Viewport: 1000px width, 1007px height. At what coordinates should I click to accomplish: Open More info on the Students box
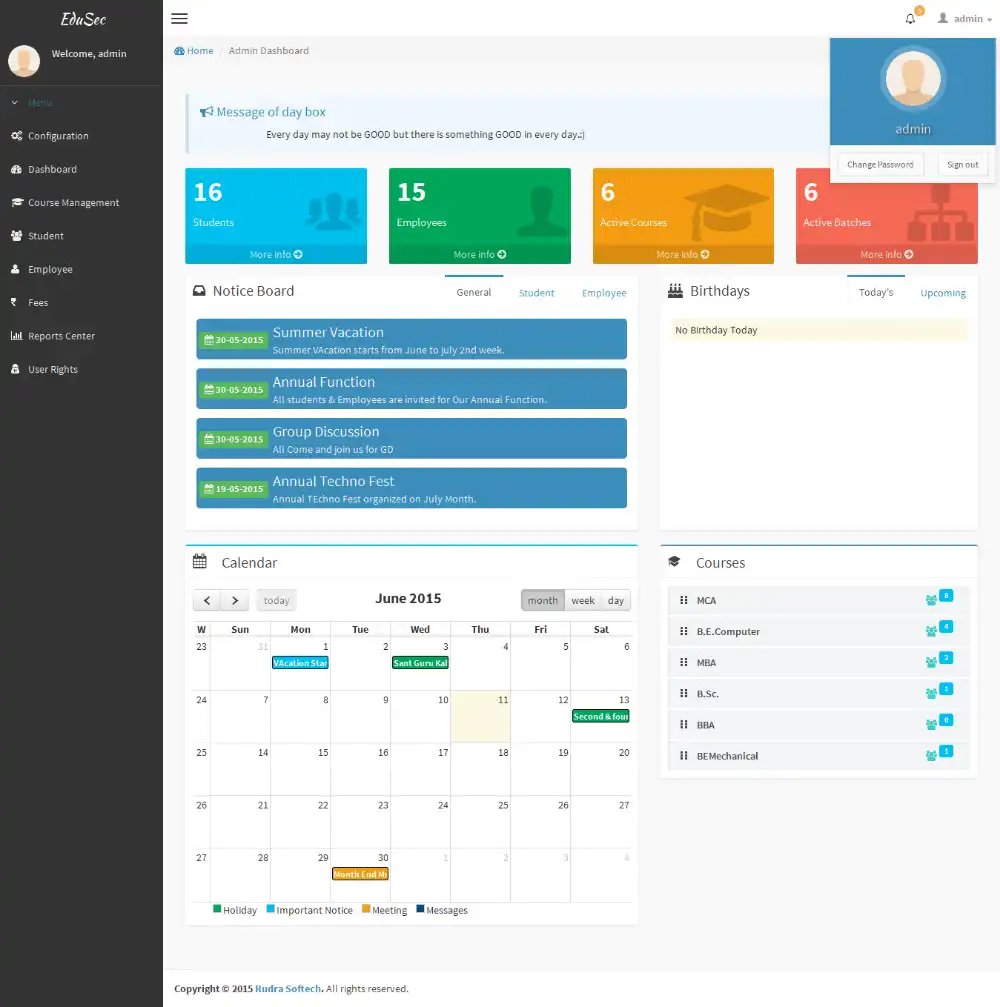[x=276, y=254]
